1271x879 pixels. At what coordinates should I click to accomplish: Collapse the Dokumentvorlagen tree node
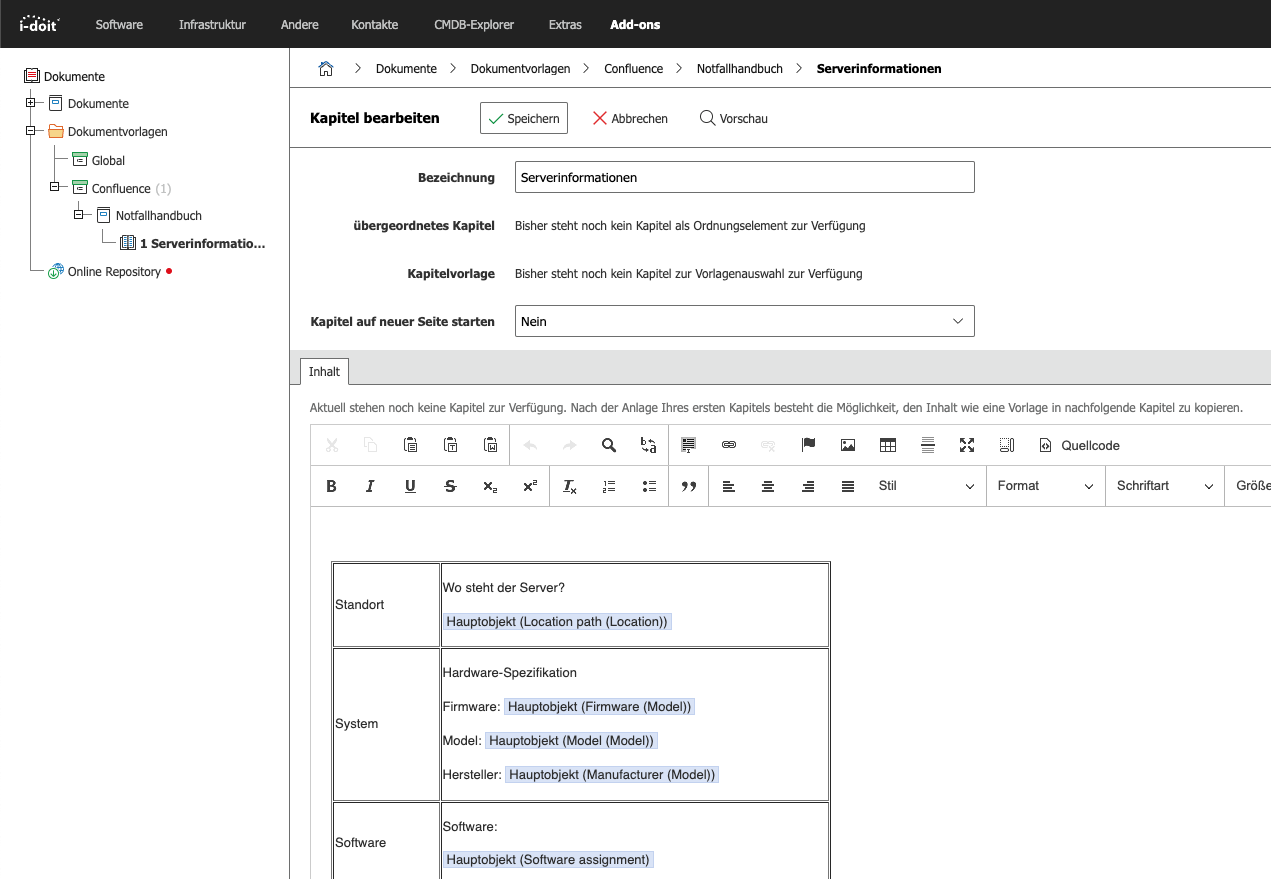point(31,131)
